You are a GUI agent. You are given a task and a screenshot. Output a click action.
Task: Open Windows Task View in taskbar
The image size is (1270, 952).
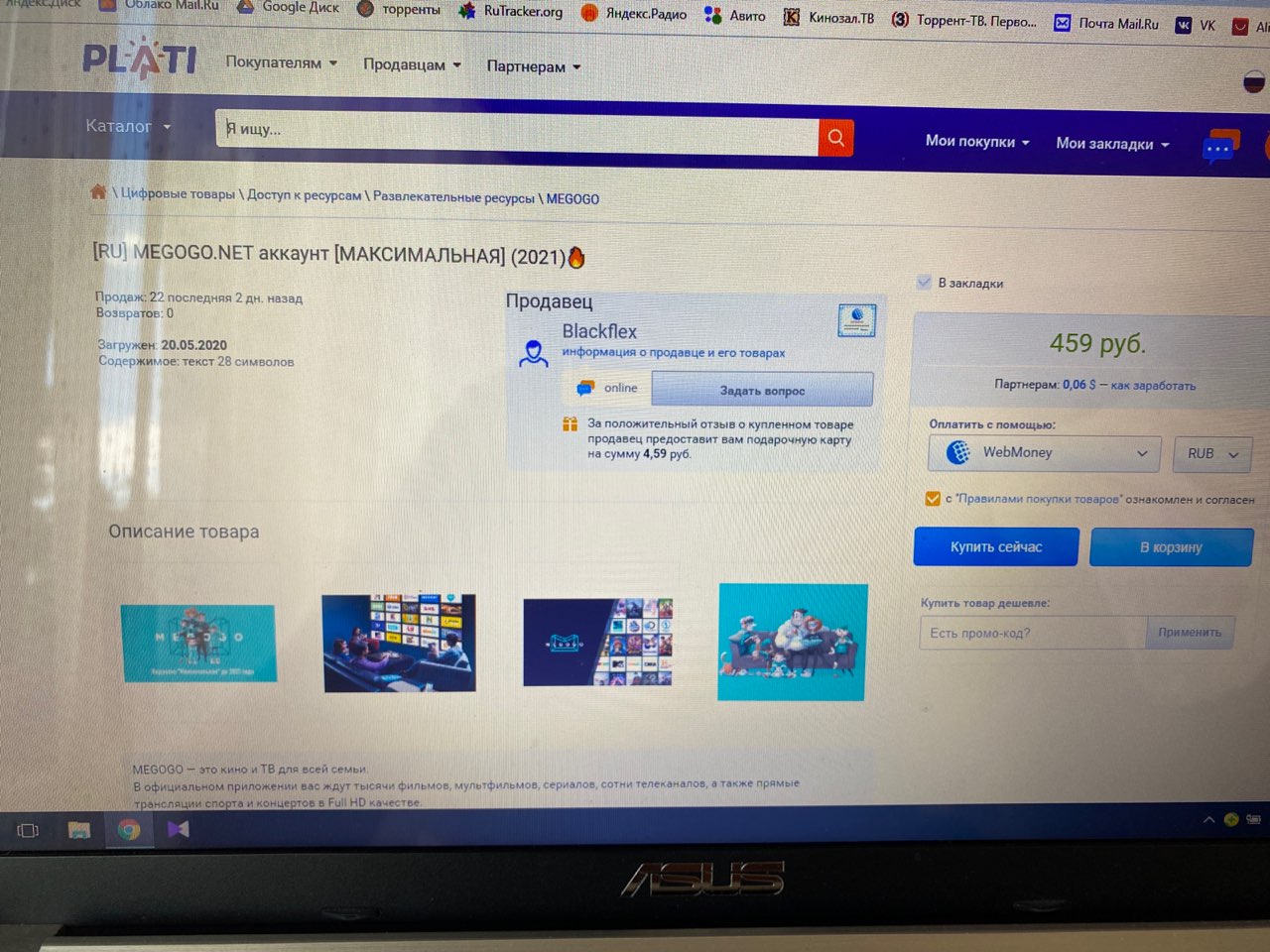28,830
